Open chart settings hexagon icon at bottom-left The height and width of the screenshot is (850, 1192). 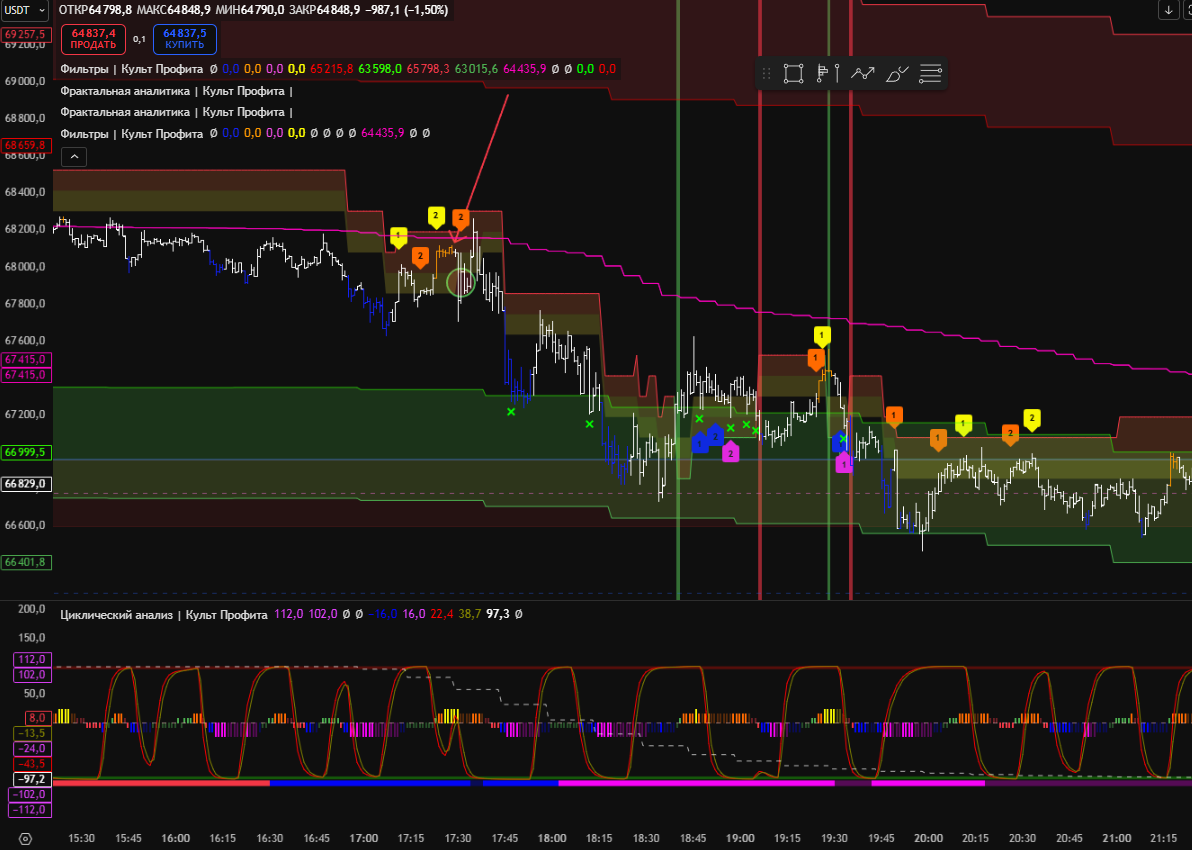click(26, 839)
